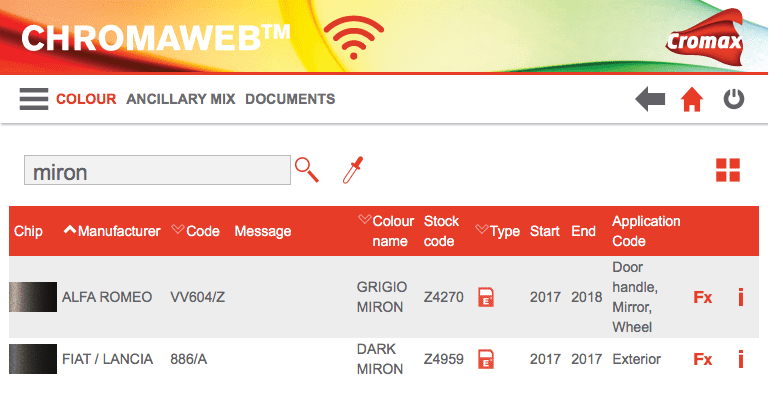Open formula Fx for GRIGIO MIRON
Image resolution: width=783 pixels, height=393 pixels.
click(x=702, y=297)
